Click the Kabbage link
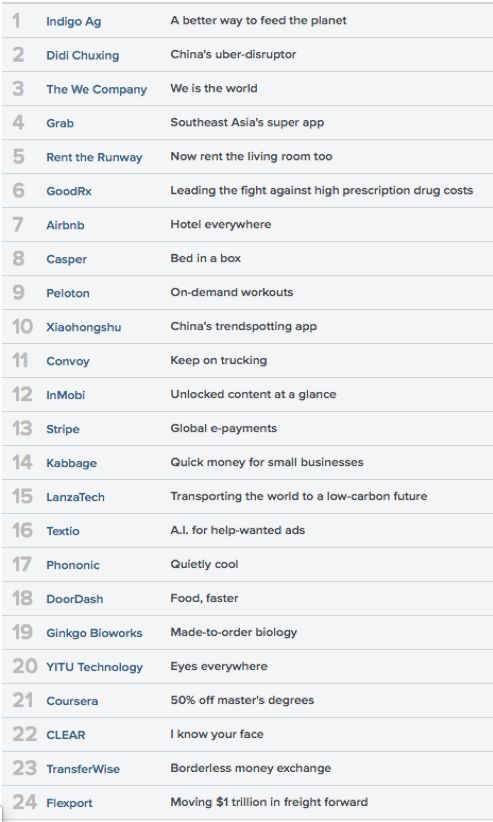The image size is (493, 822). tap(71, 463)
